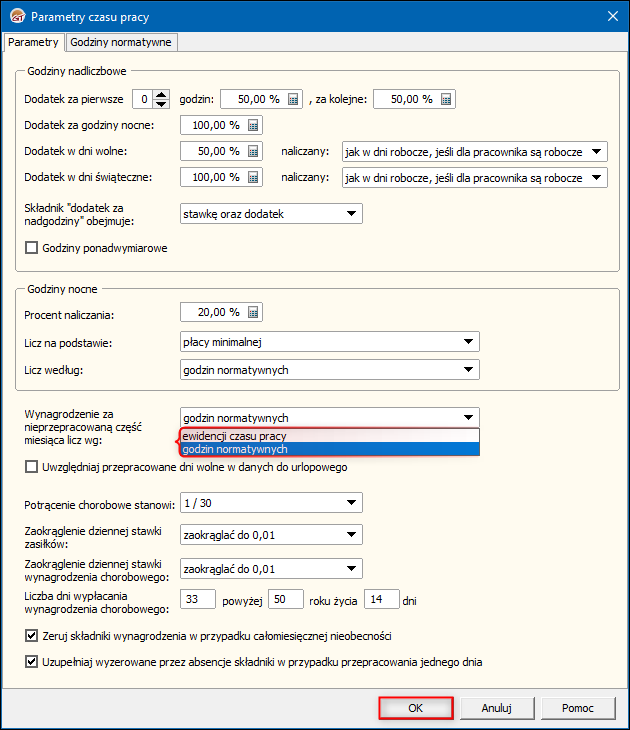This screenshot has height=730, width=630.
Task: Confirm with the OK button
Action: click(x=416, y=708)
